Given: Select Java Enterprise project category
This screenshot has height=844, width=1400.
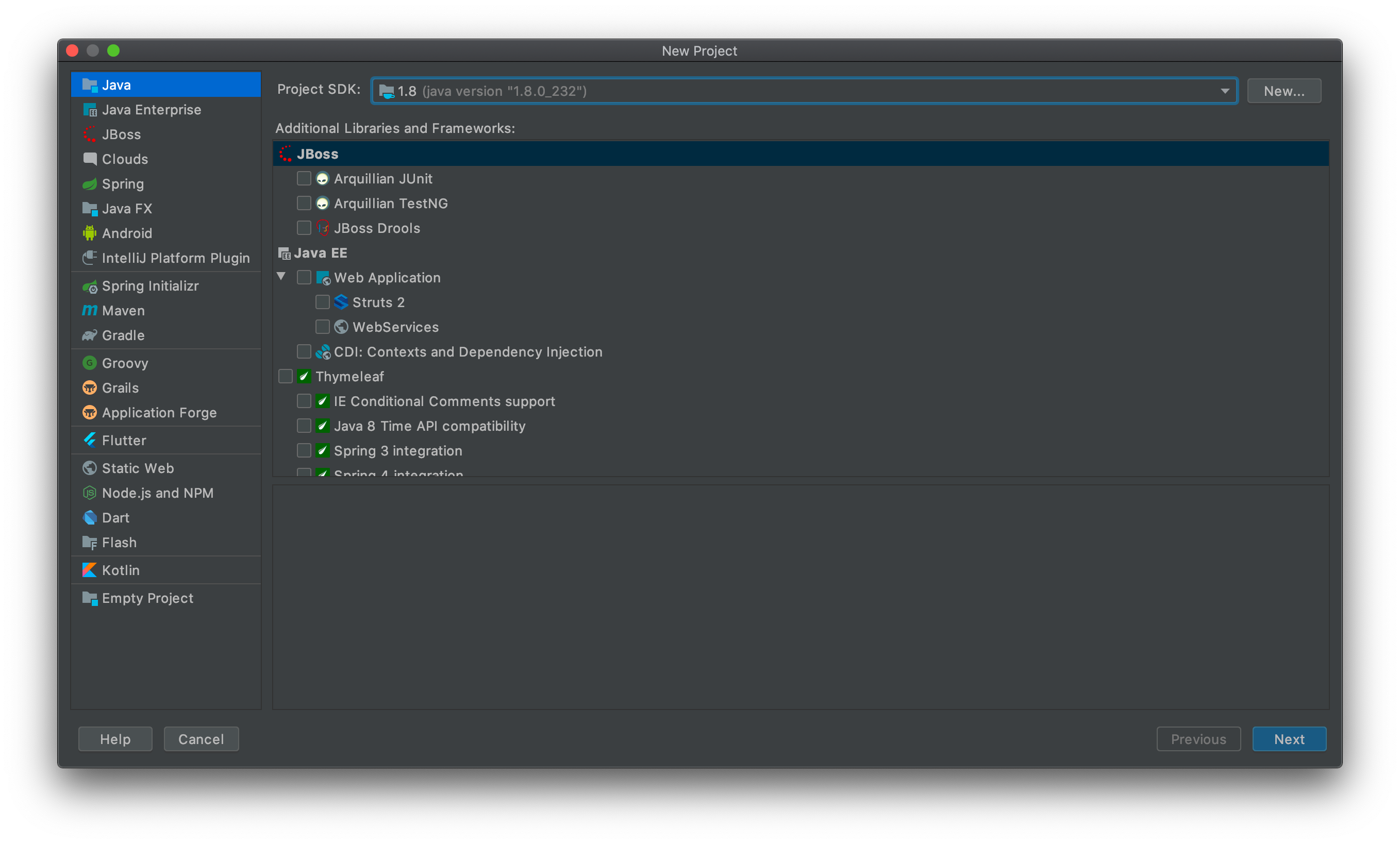Looking at the screenshot, I should [x=151, y=110].
